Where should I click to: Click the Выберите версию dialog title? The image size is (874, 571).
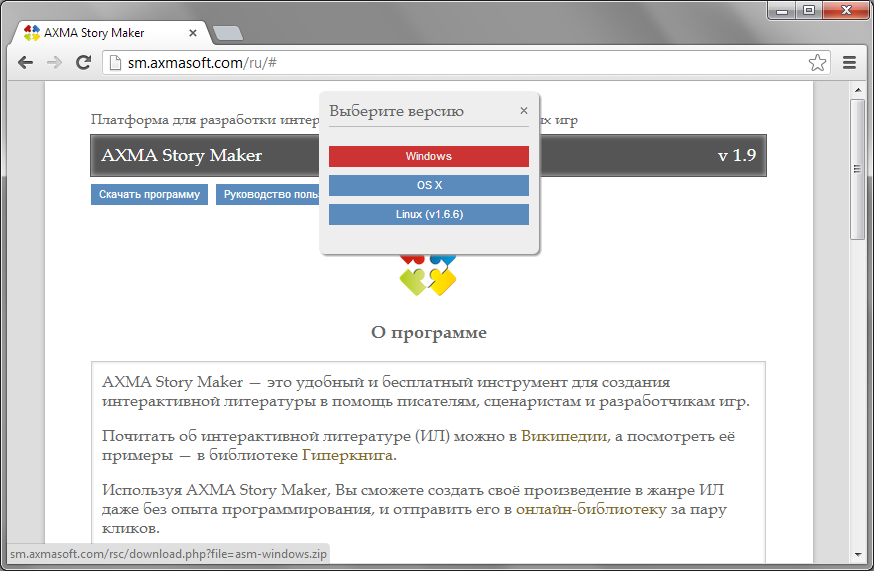click(396, 111)
